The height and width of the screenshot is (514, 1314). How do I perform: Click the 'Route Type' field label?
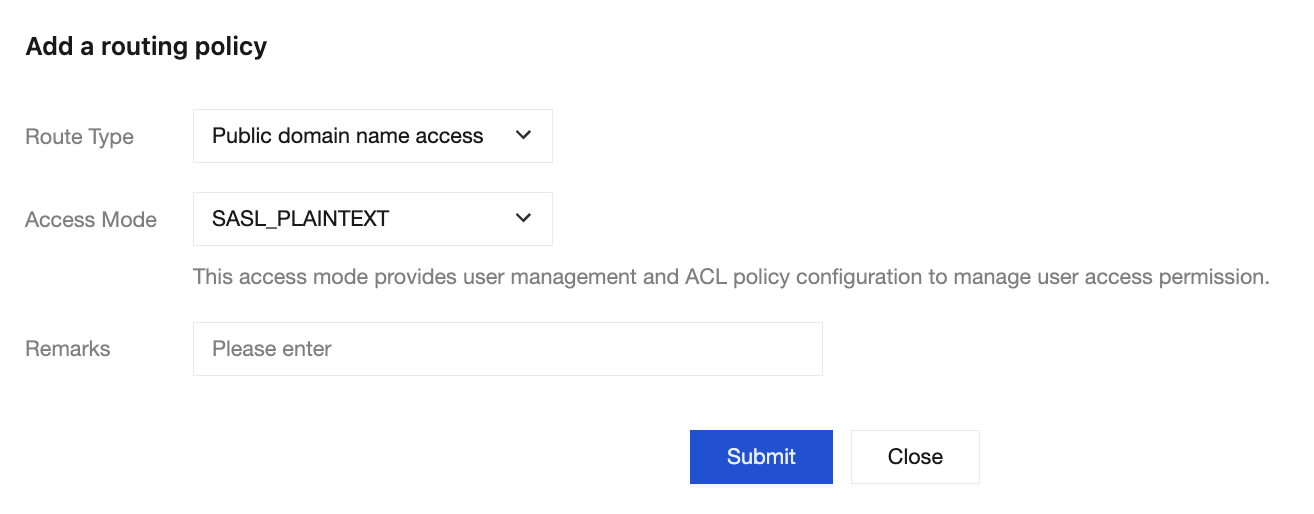[79, 137]
